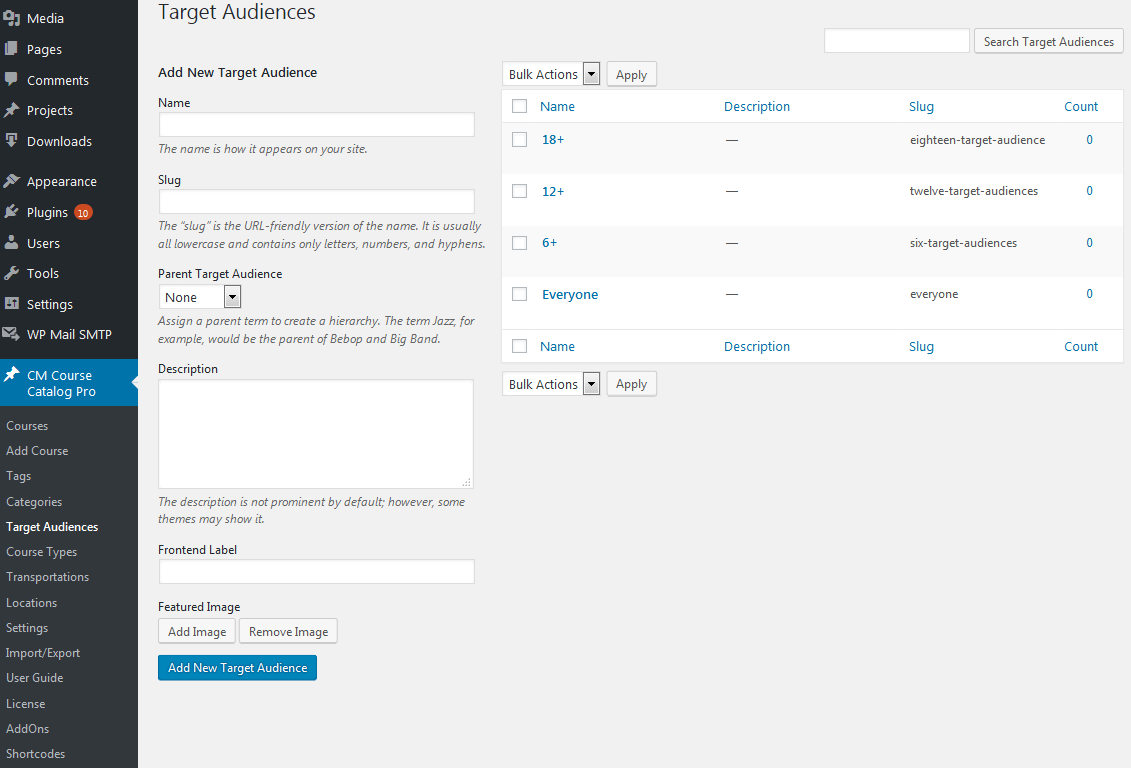Screen dimensions: 1131x768
Task: Click the Pages icon in sidebar
Action: pyautogui.click(x=11, y=48)
